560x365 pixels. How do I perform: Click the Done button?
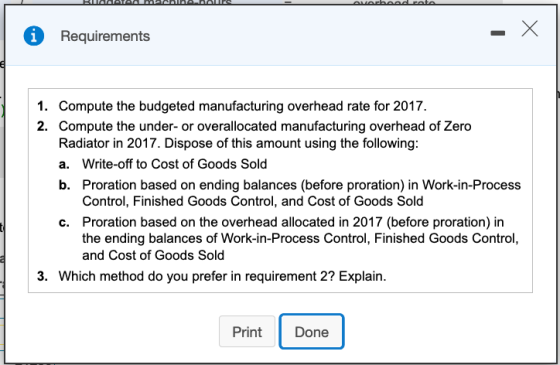click(x=312, y=332)
